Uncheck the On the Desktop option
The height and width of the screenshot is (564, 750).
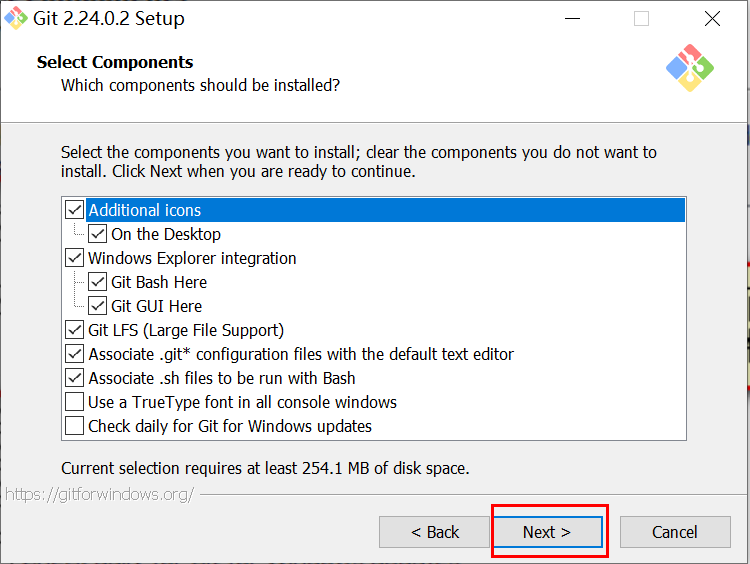point(98,234)
